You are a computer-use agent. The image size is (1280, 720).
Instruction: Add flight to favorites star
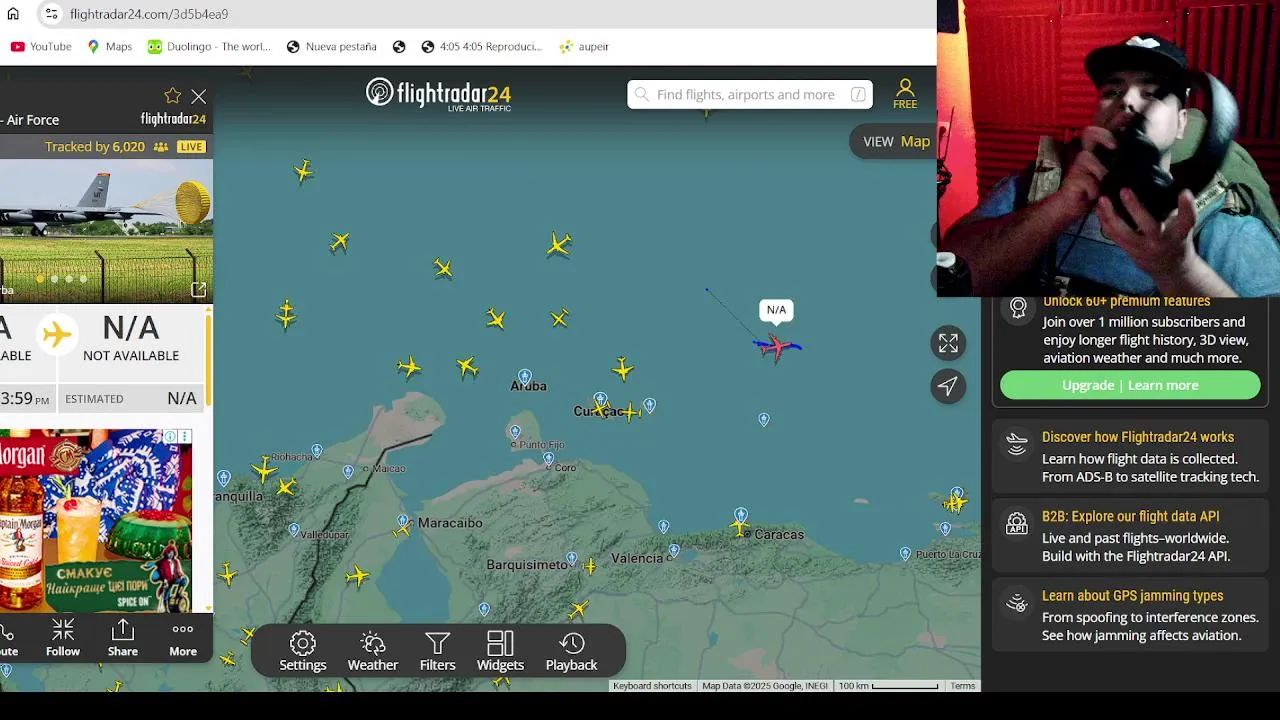coord(173,96)
